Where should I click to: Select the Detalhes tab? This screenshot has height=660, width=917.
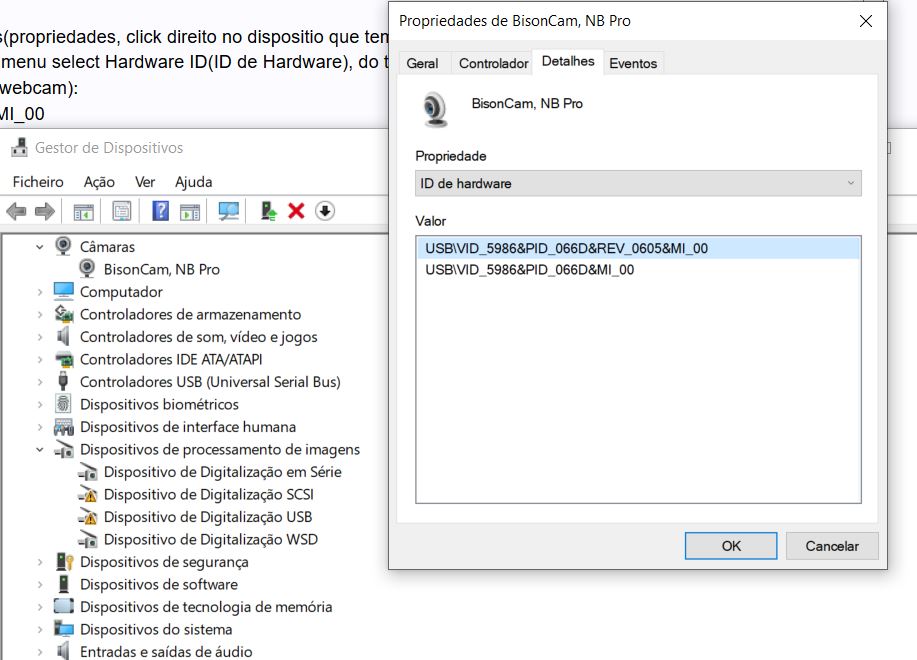pos(568,61)
